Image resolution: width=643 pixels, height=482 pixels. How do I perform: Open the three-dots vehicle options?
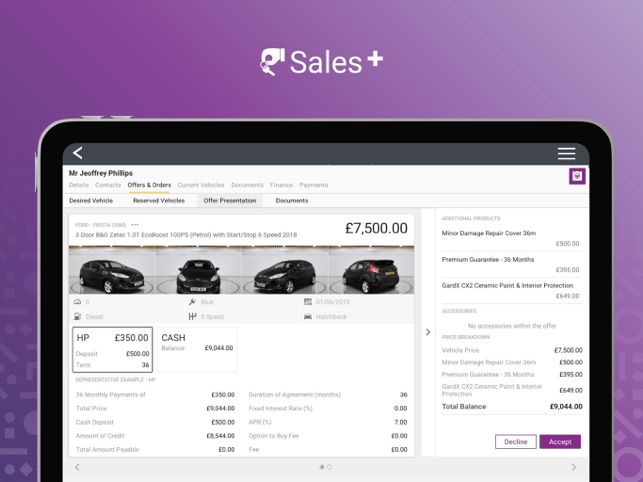coord(135,225)
